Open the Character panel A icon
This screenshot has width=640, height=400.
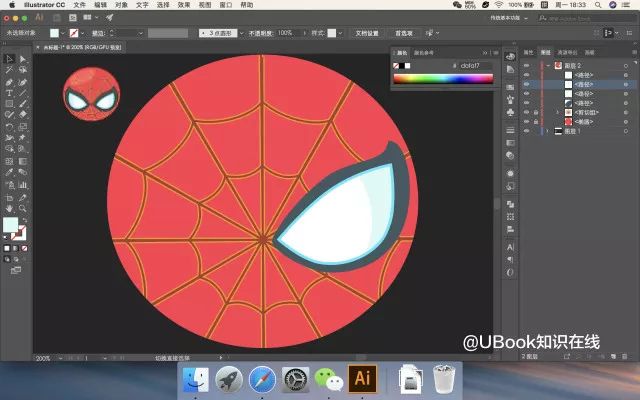(510, 247)
